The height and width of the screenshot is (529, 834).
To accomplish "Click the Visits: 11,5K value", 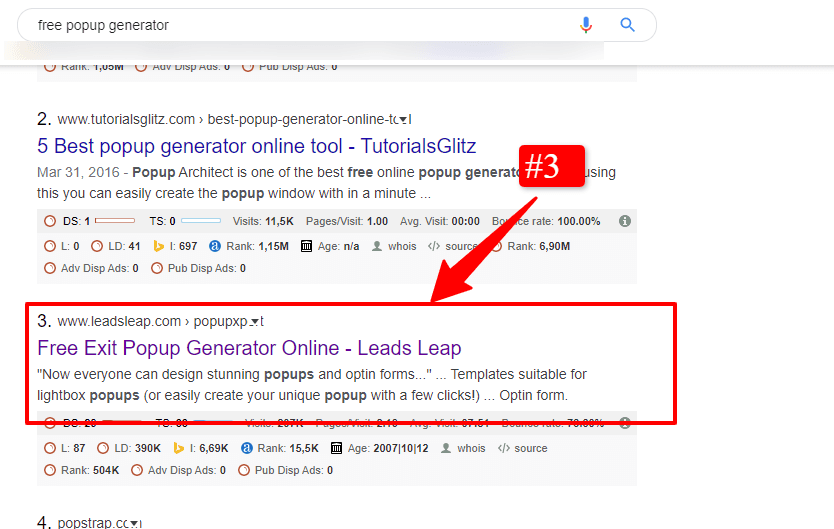I will 263,221.
